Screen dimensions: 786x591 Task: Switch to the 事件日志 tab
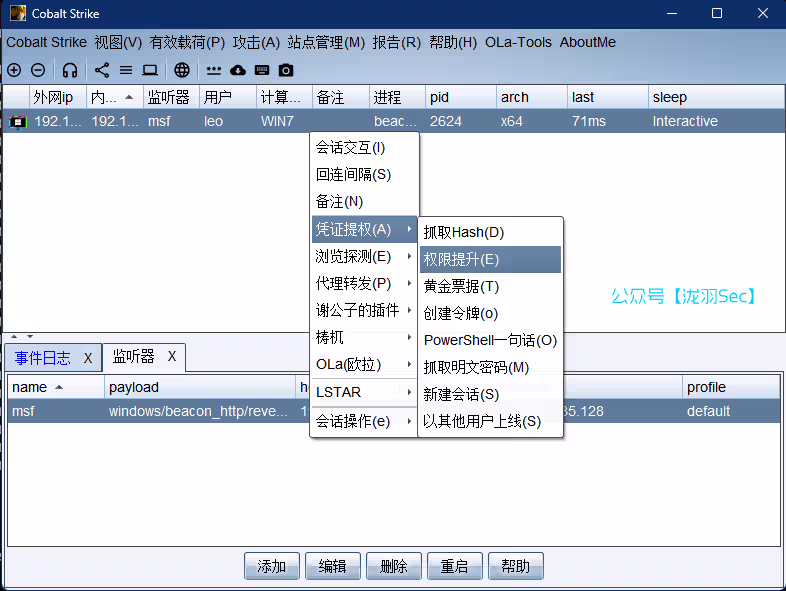point(42,357)
